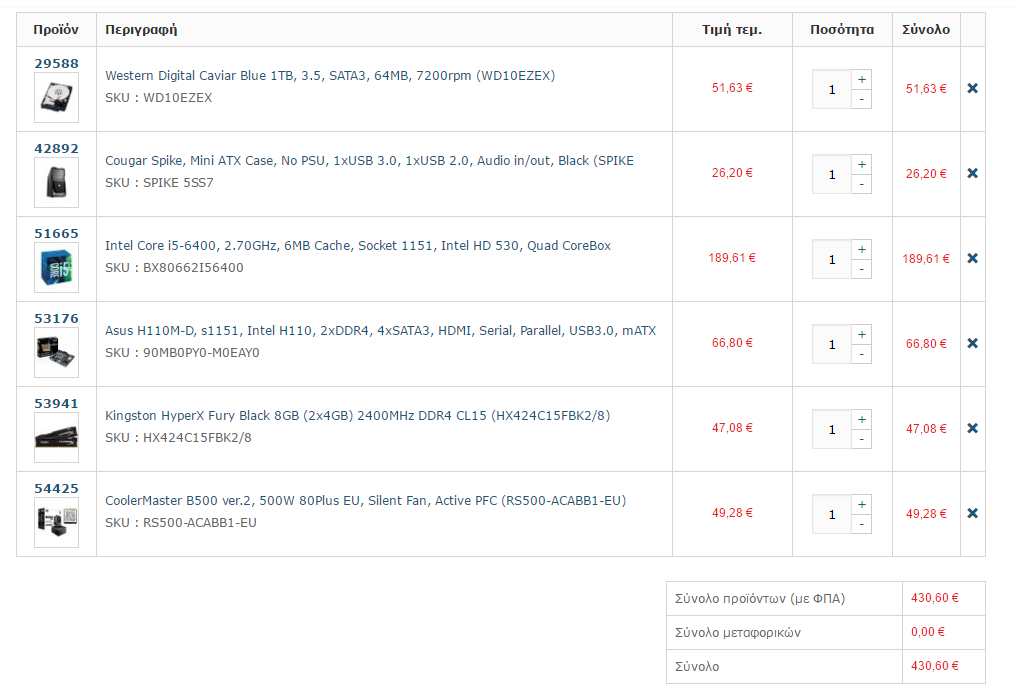Open the Kingston RAM thumbnail
Screen dimensions: 1018x697
pyautogui.click(x=56, y=438)
